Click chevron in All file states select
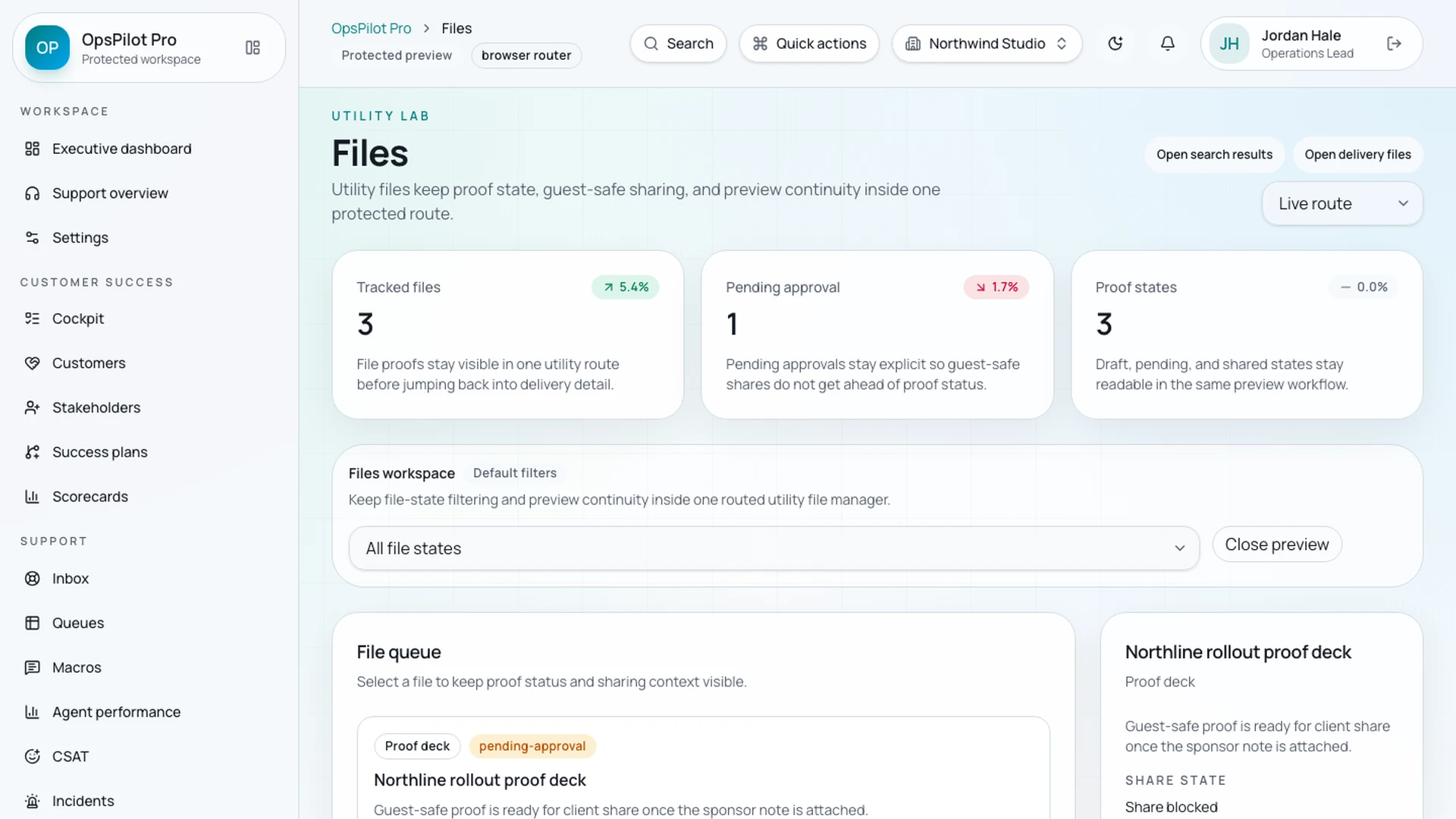1456x819 pixels. click(x=1179, y=548)
